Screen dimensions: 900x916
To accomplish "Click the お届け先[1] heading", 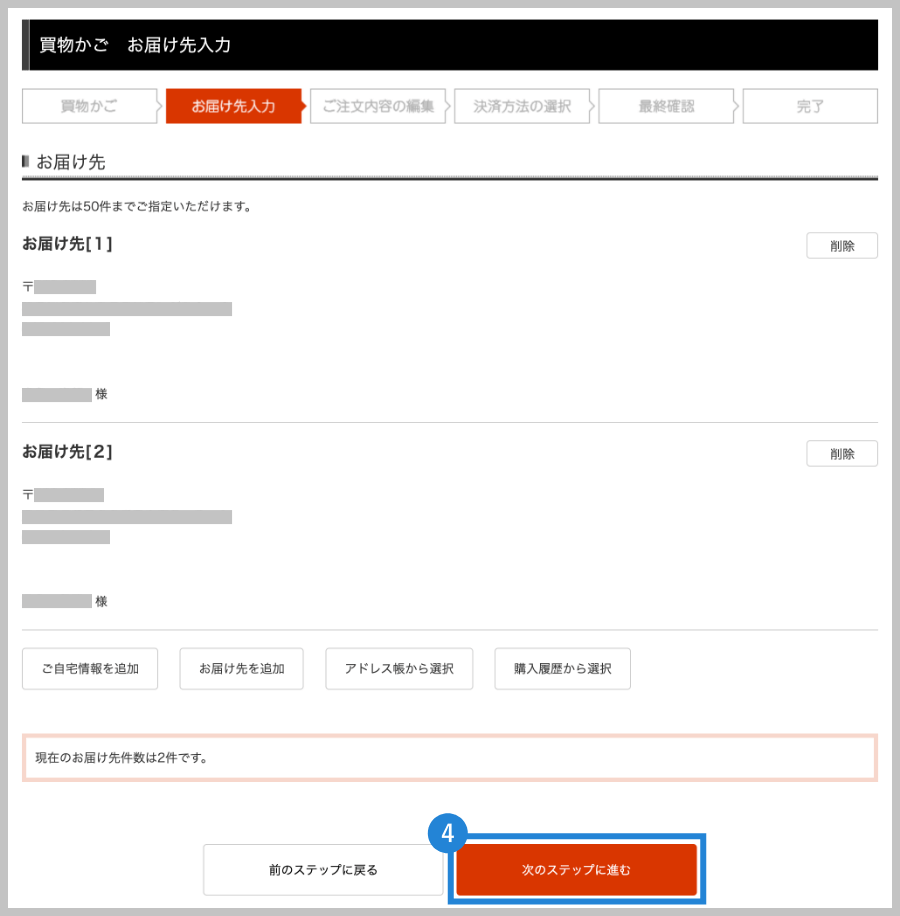I will tap(67, 244).
